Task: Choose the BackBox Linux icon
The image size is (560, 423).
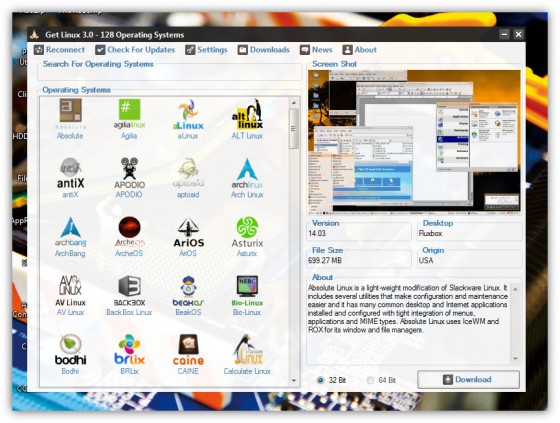Action: [x=129, y=291]
